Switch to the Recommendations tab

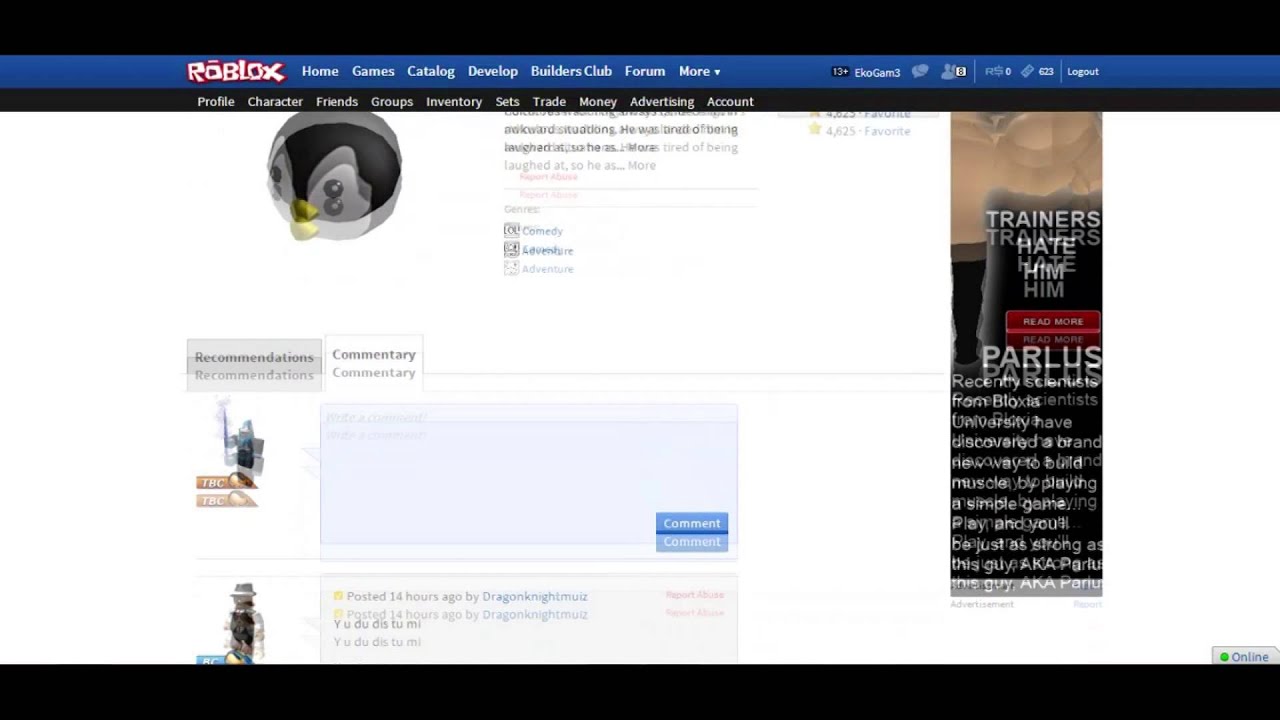254,358
